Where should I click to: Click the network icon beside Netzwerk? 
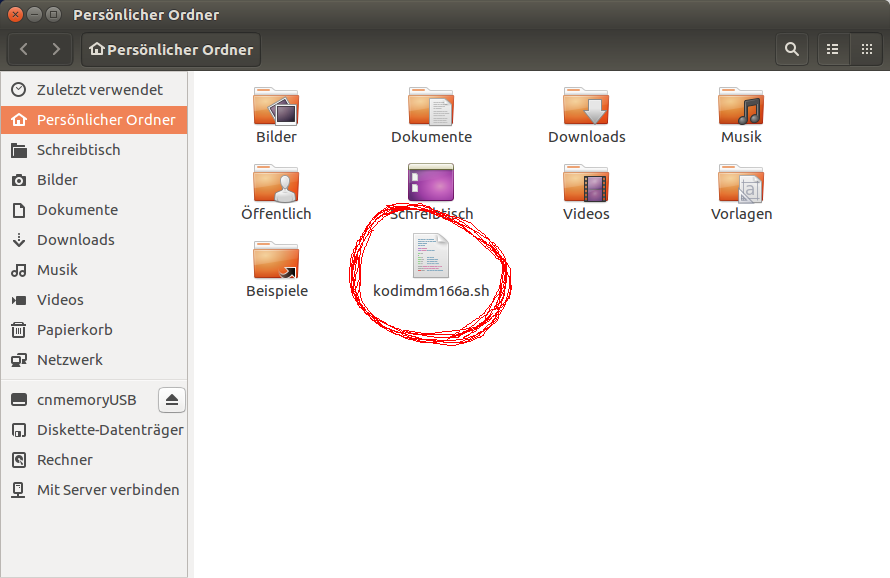click(19, 360)
